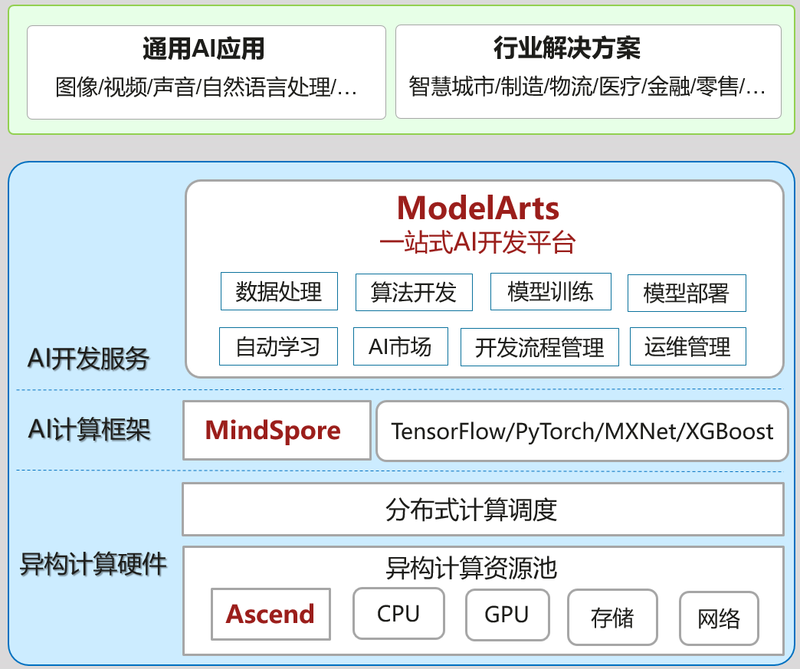Click the 模型部署 module box
The width and height of the screenshot is (800, 669).
pos(686,291)
